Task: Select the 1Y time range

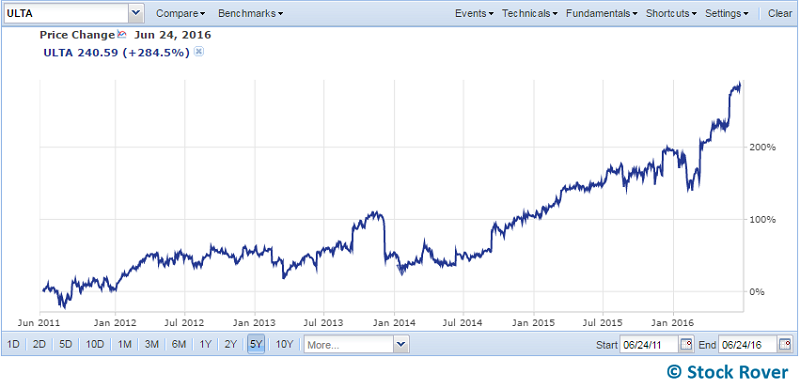Action: coord(205,345)
